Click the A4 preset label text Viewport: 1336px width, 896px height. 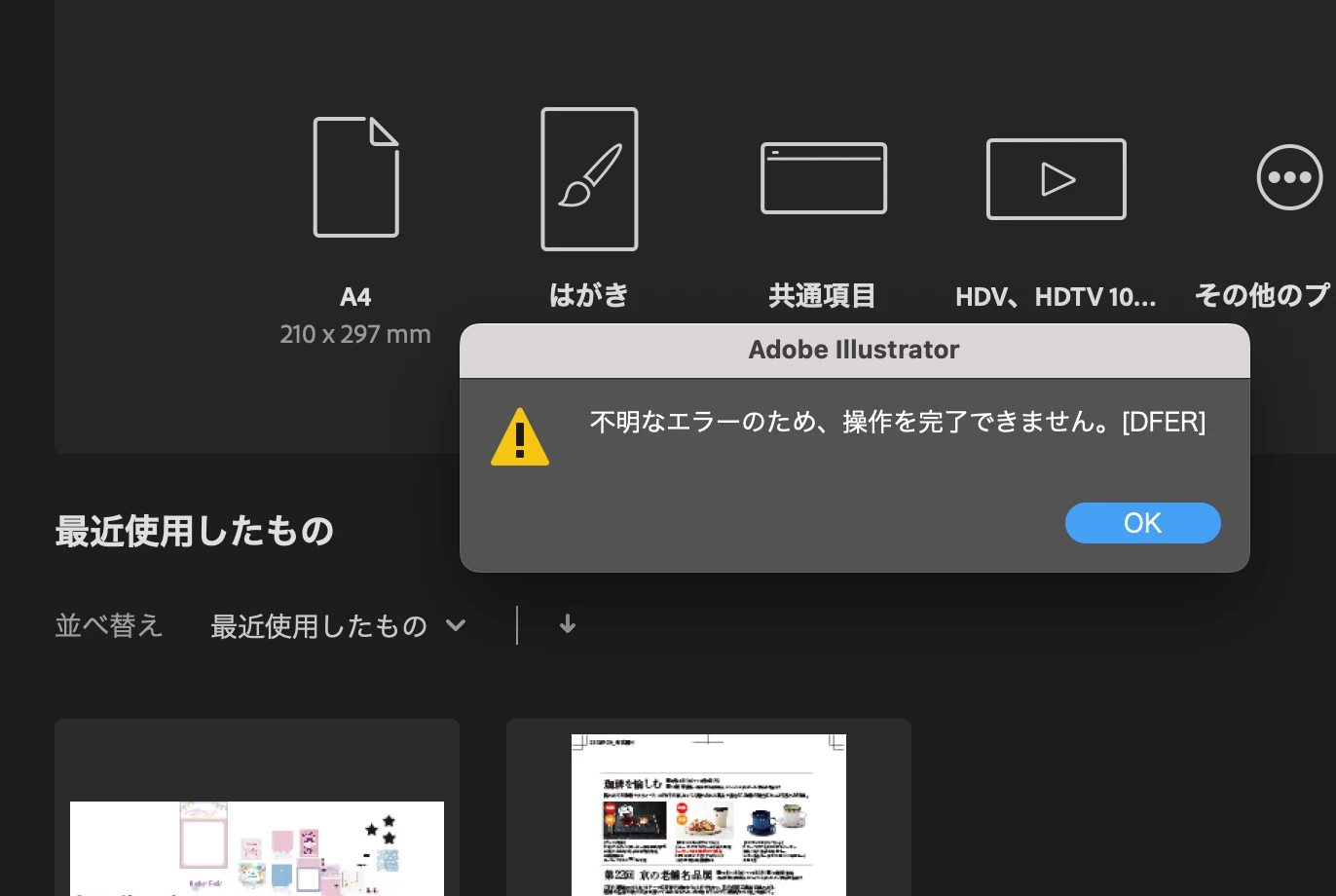[355, 297]
